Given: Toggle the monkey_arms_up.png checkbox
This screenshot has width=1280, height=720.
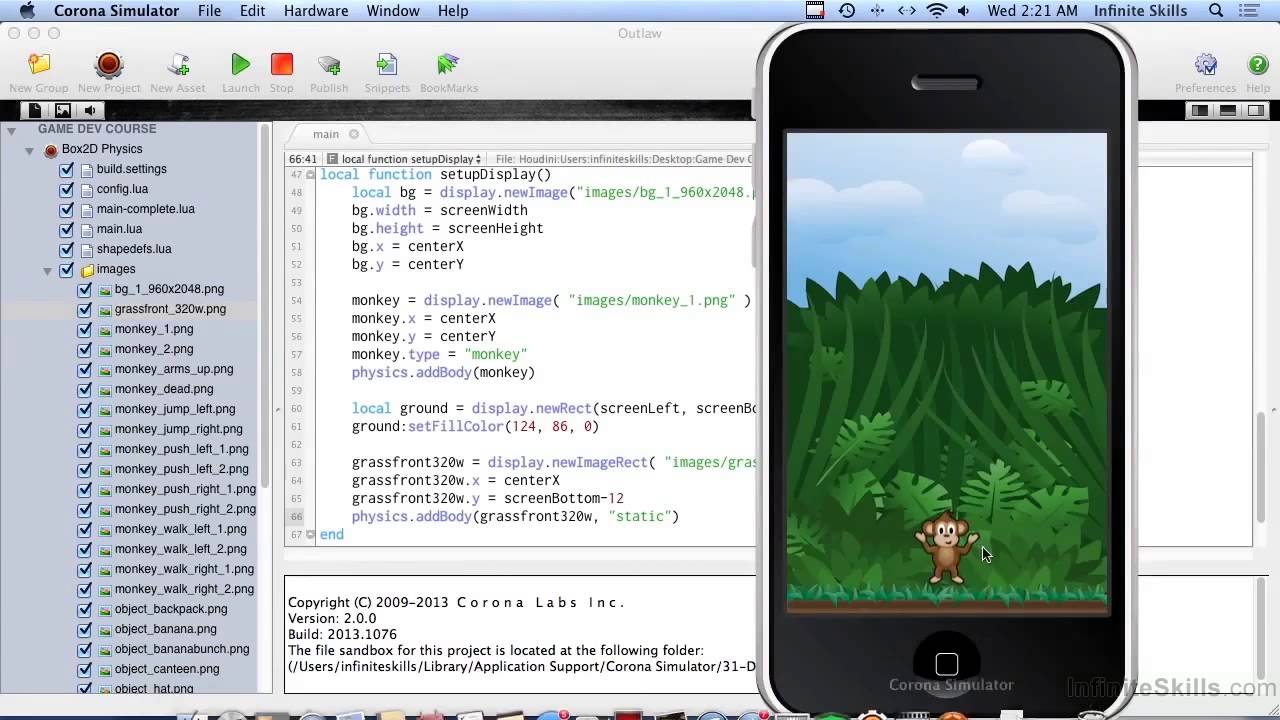Looking at the screenshot, I should click(85, 370).
